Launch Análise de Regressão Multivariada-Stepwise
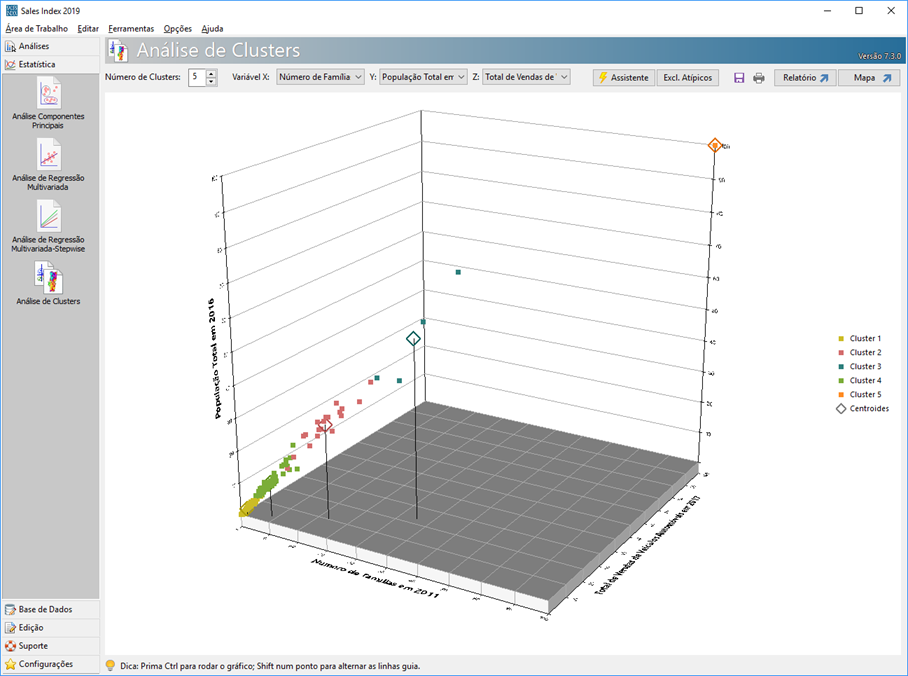Viewport: 908px width, 676px height. point(48,216)
